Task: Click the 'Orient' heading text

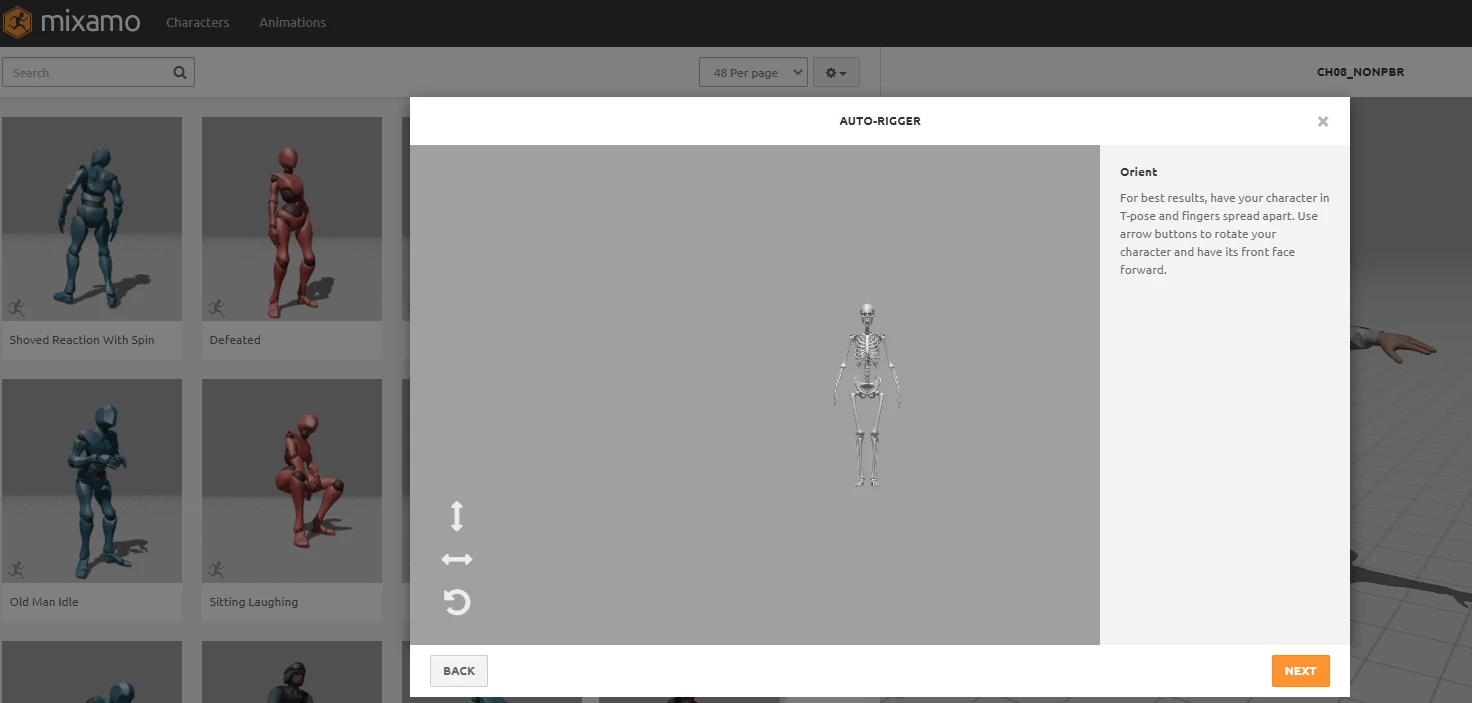Action: 1139,172
